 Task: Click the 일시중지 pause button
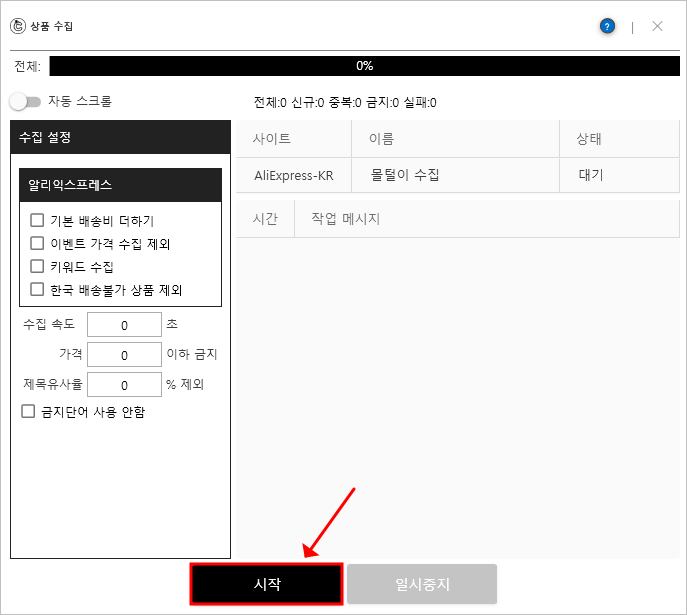(x=422, y=584)
